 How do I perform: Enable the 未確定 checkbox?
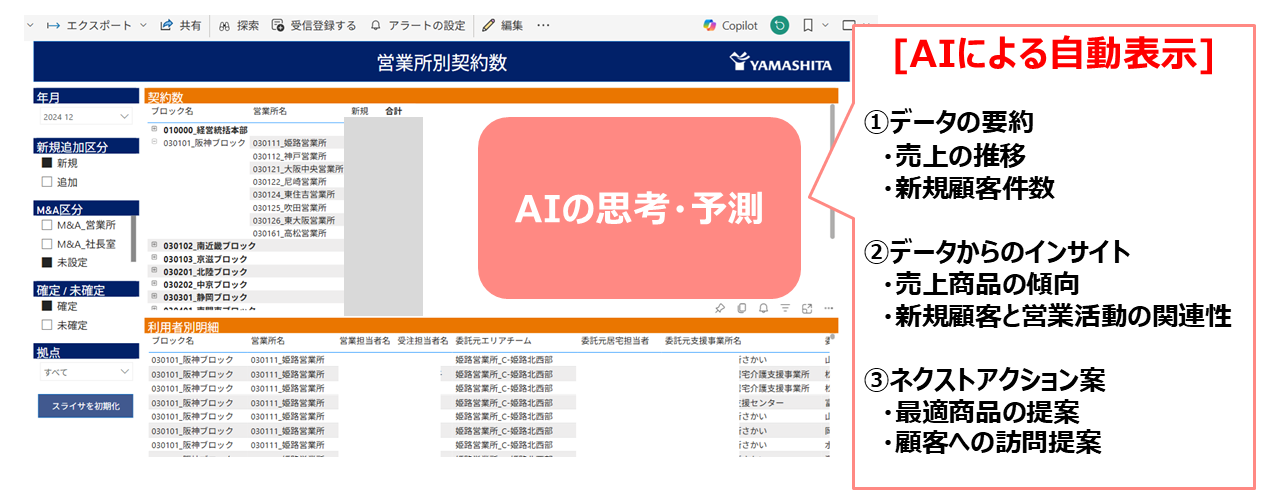(x=46, y=324)
